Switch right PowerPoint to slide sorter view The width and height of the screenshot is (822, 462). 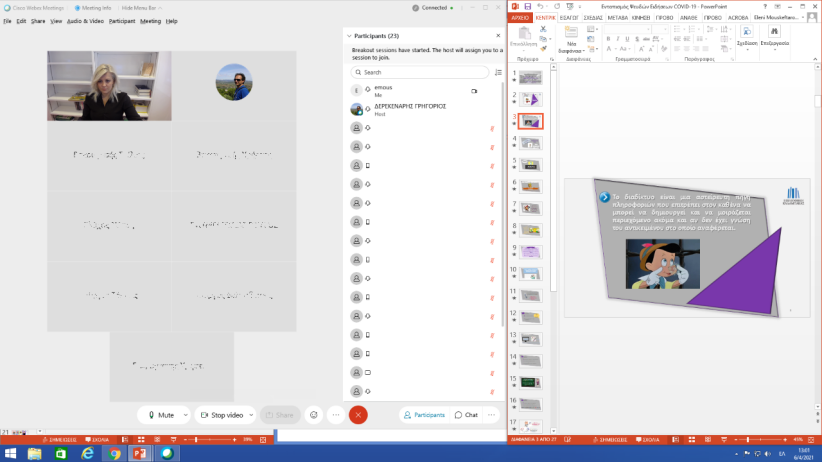[x=691, y=439]
